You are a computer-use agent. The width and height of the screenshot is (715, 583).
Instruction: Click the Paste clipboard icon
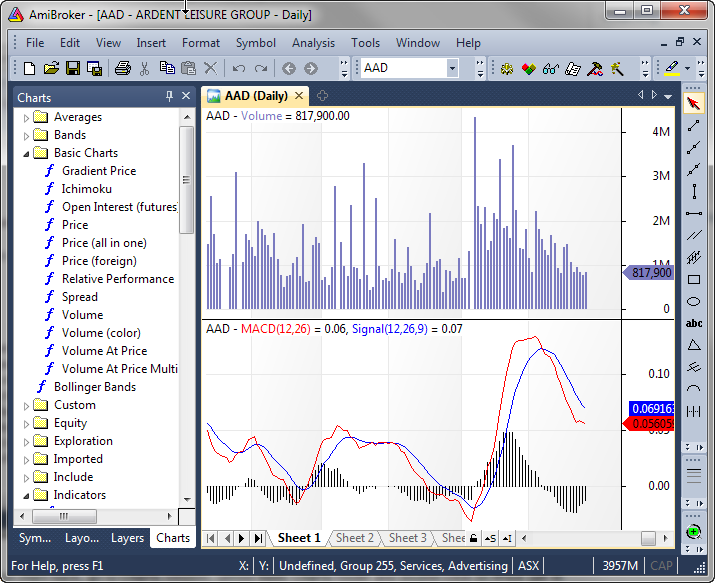tap(188, 68)
